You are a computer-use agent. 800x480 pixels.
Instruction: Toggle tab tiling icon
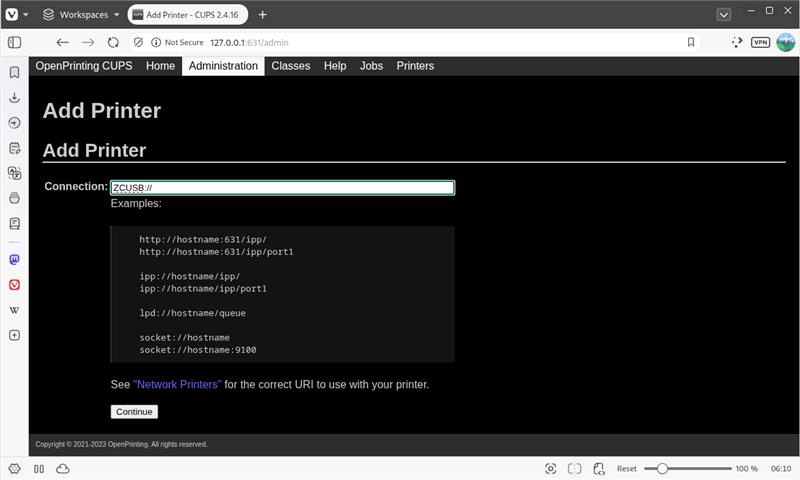[574, 469]
